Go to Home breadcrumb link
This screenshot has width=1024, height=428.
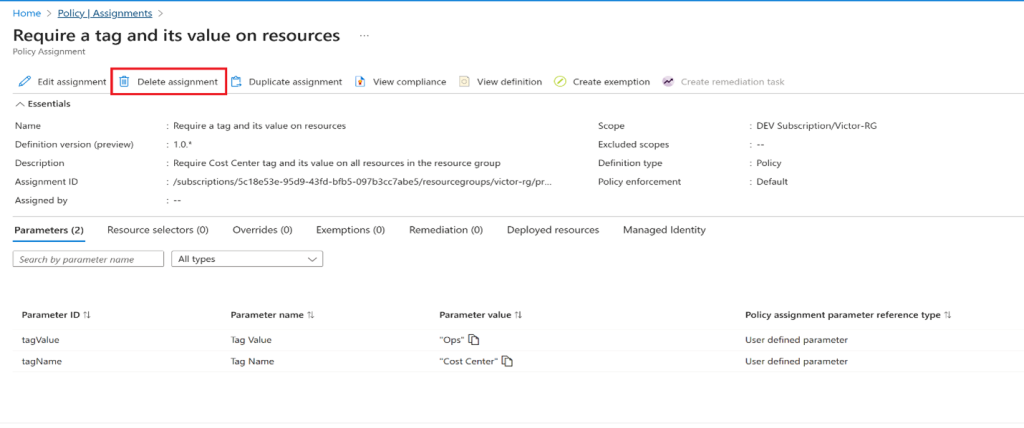27,13
